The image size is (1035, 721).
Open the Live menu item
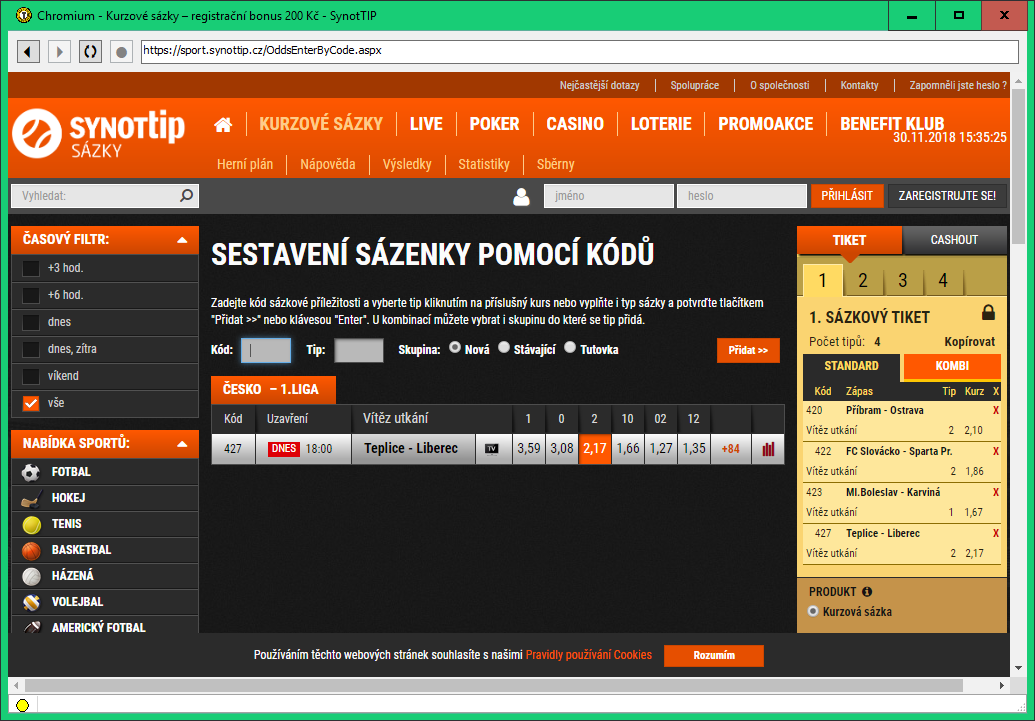pos(426,124)
